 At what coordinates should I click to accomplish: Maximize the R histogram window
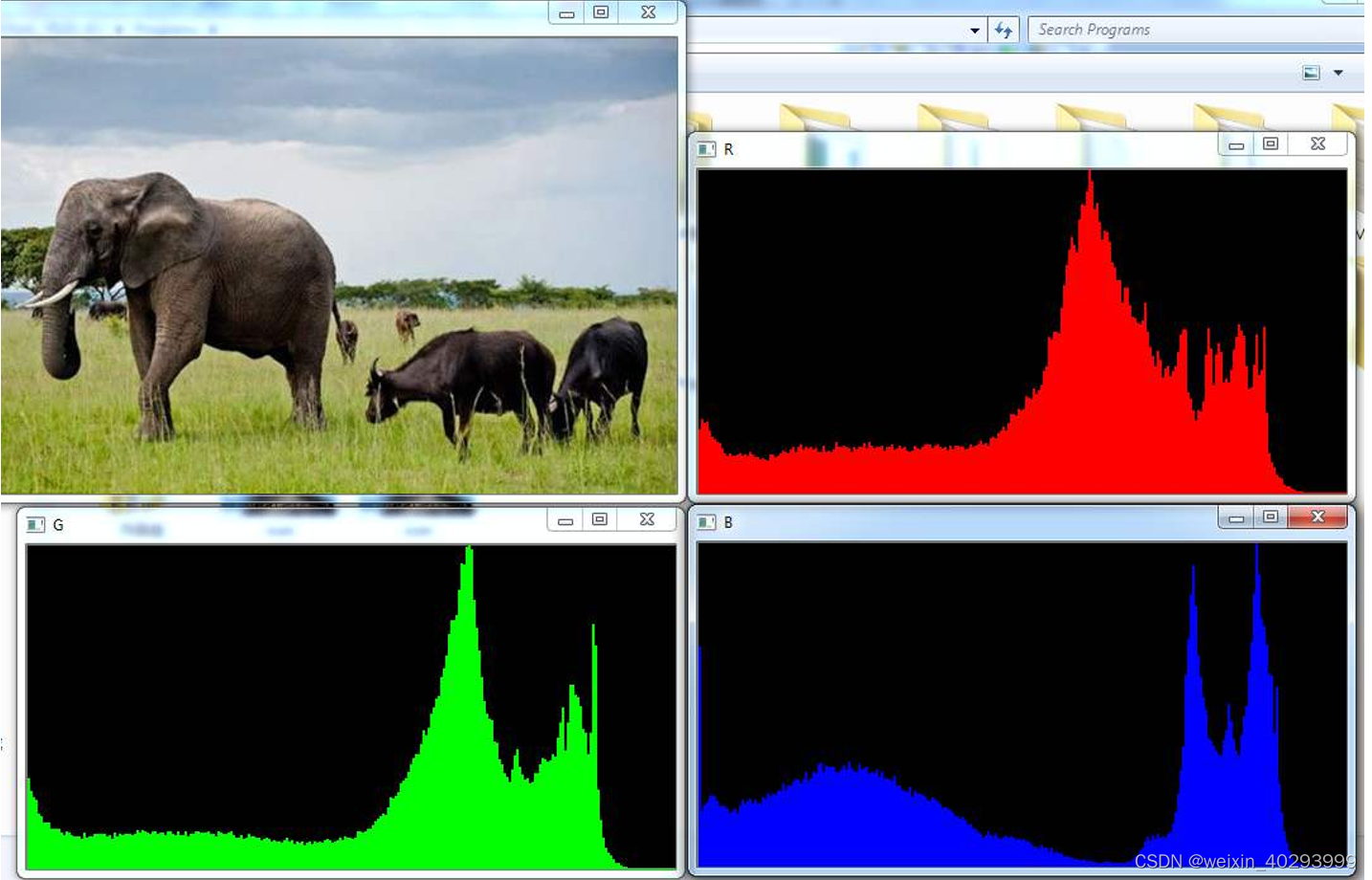(x=1271, y=144)
